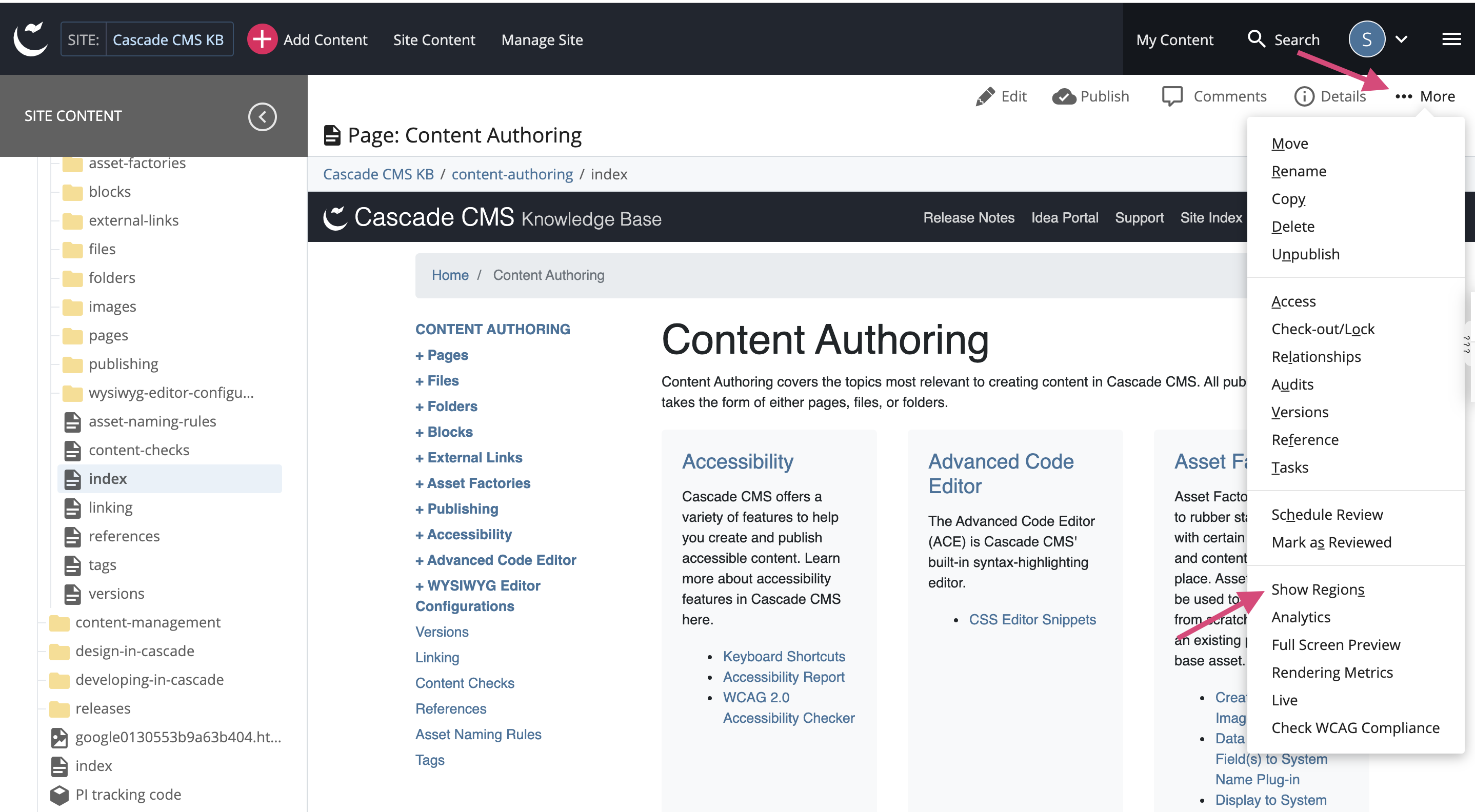Select Unpublish from the More menu
This screenshot has height=812, width=1475.
point(1306,254)
